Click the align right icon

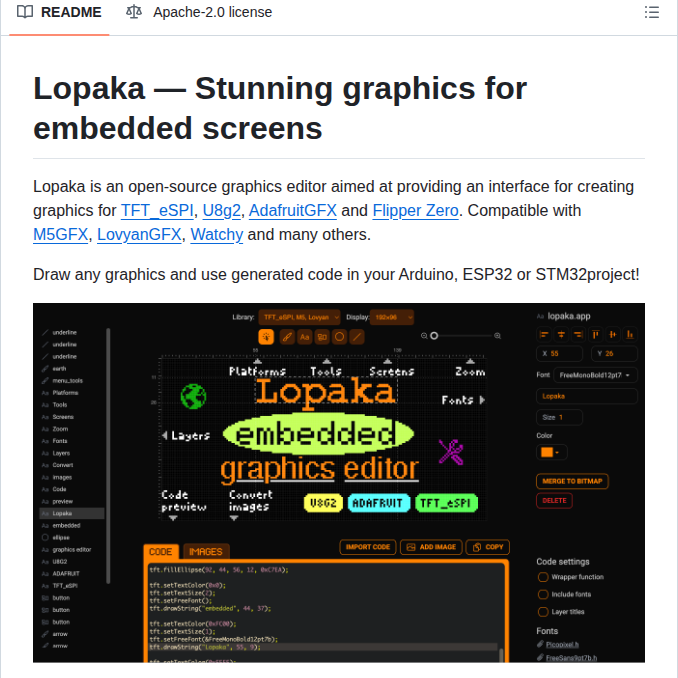[x=578, y=334]
